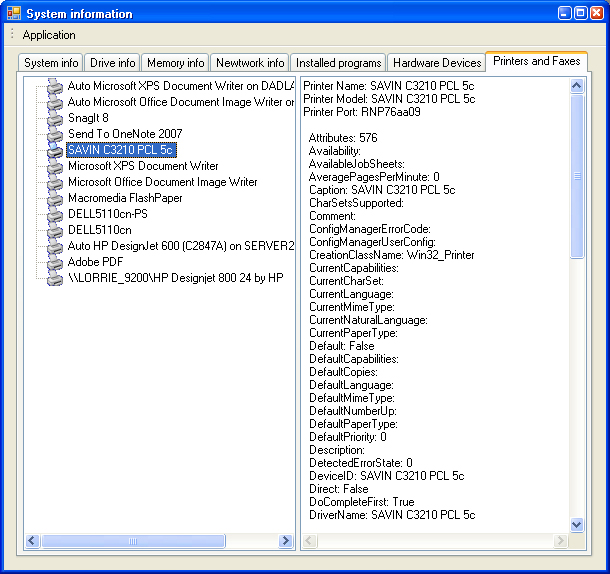Viewport: 610px width, 574px height.
Task: Select DELL5110cn printer entry
Action: click(100, 230)
